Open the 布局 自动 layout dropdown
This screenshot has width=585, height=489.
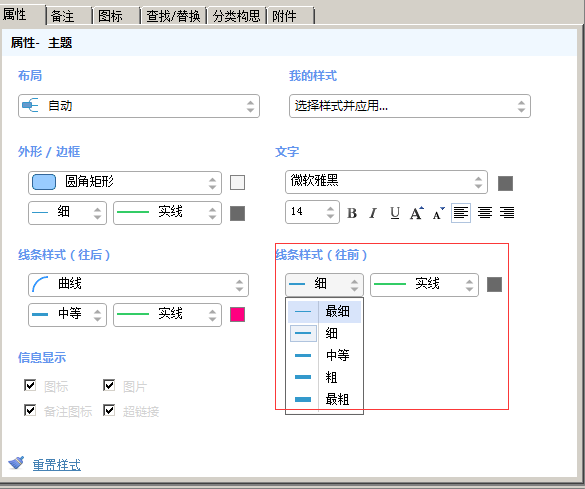pyautogui.click(x=139, y=106)
